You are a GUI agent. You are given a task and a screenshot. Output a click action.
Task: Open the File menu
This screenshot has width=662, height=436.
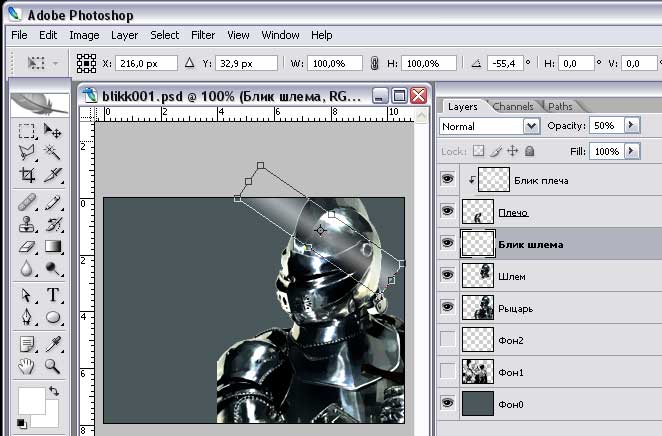coord(19,35)
